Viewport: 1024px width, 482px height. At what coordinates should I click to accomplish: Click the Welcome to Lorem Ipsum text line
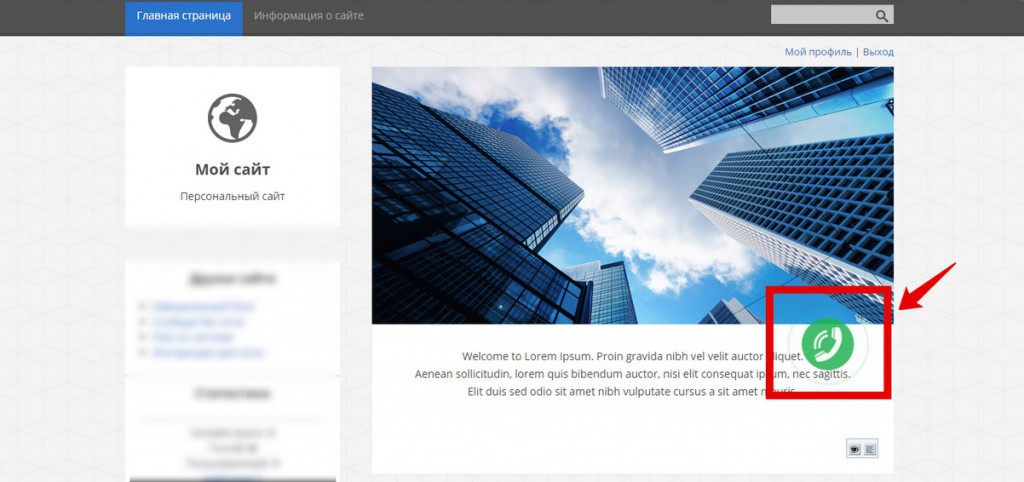(x=632, y=357)
